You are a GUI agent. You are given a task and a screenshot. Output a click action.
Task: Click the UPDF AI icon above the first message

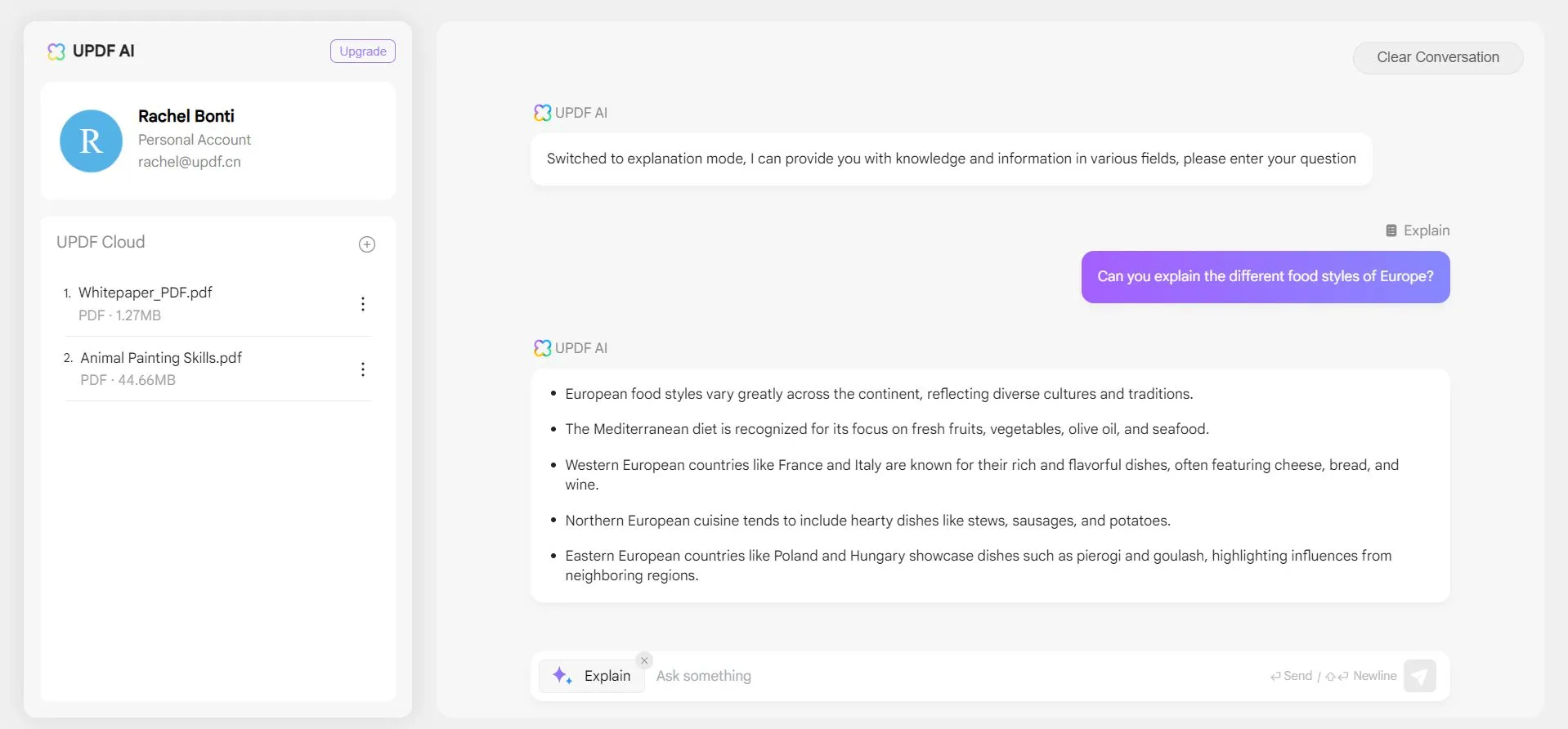click(542, 113)
